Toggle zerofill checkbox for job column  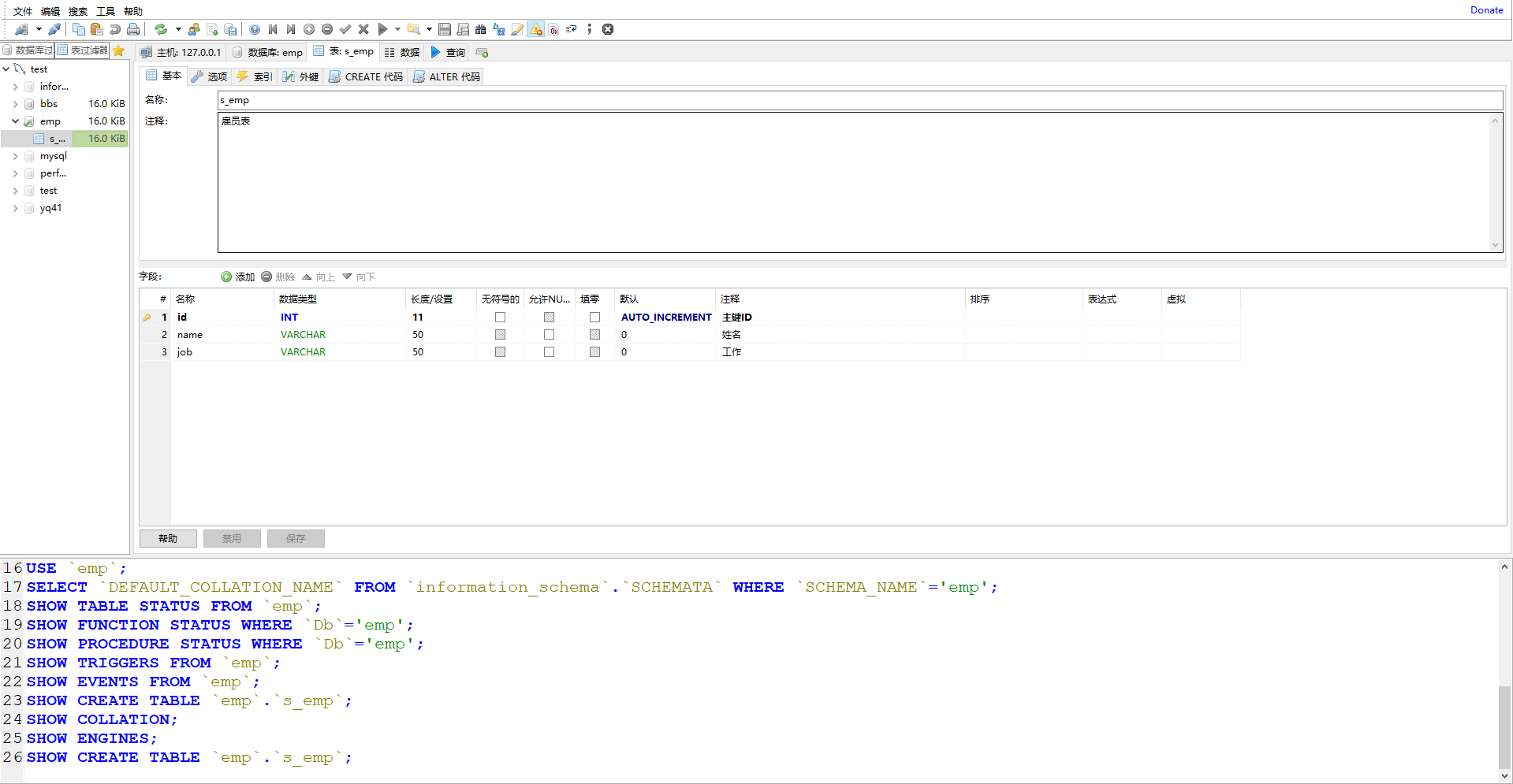click(594, 352)
